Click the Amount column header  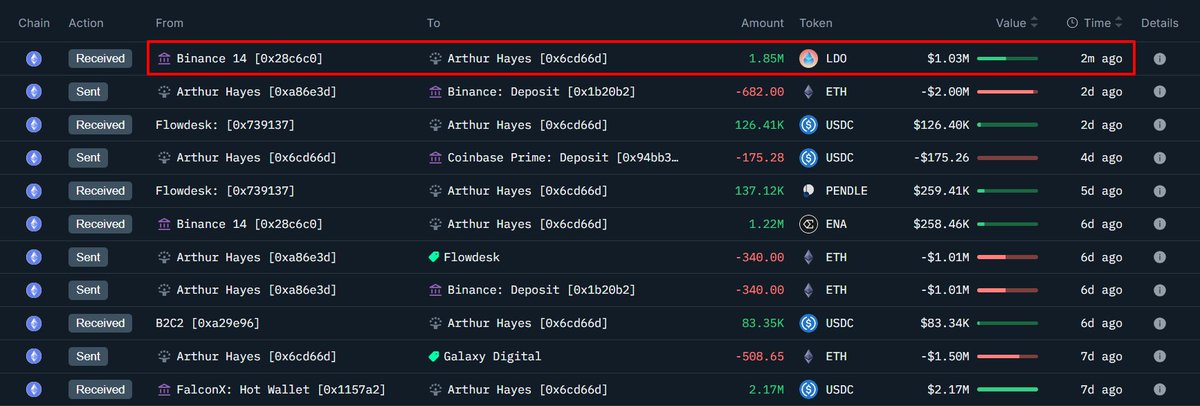tap(762, 23)
